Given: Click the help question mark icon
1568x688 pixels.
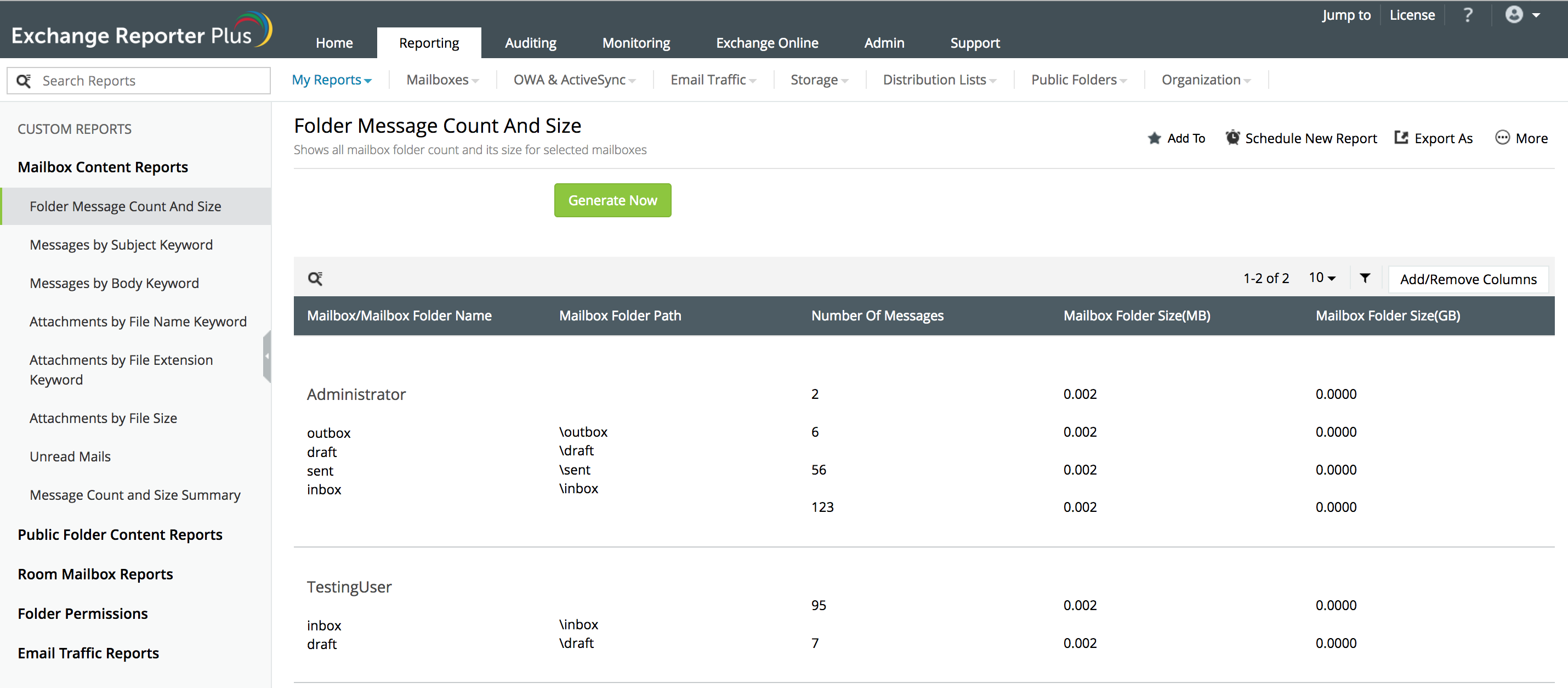Looking at the screenshot, I should (x=1468, y=15).
